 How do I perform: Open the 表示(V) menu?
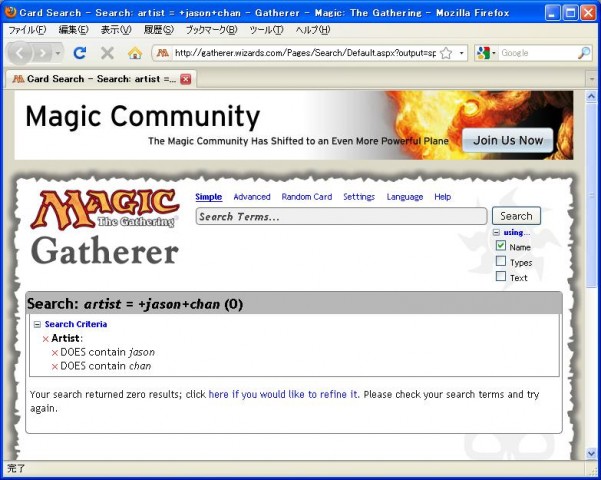click(x=116, y=30)
